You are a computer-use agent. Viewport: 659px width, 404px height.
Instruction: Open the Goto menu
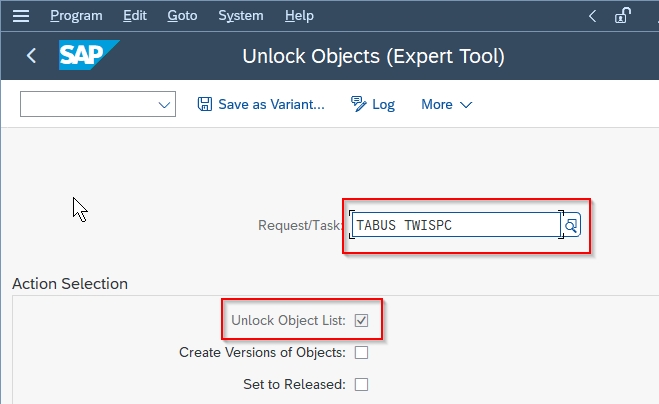click(x=182, y=16)
